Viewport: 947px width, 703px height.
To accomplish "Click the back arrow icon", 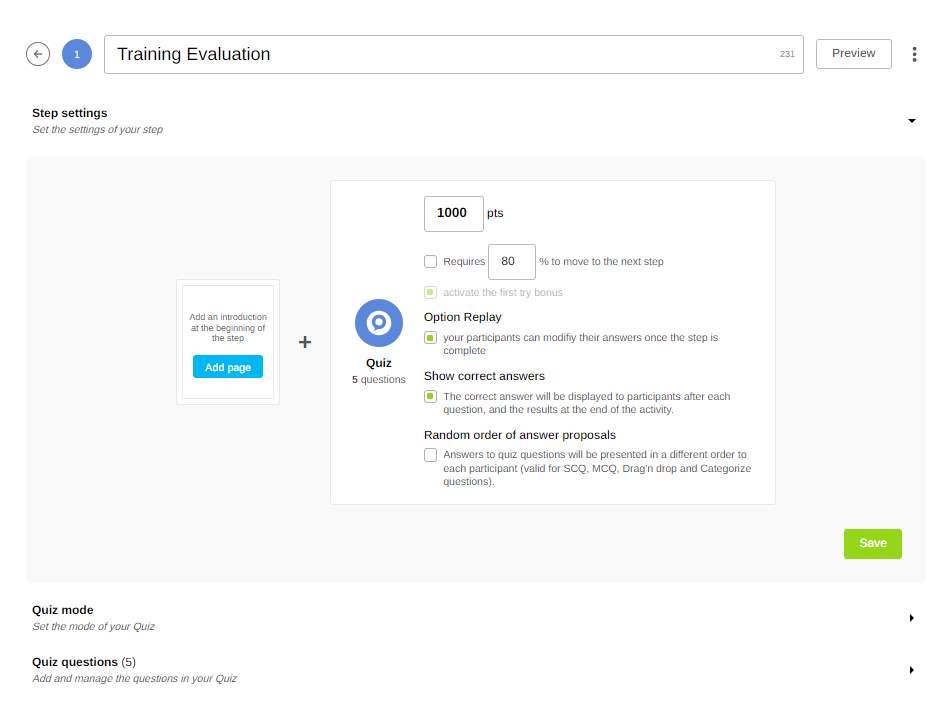I will pyautogui.click(x=38, y=54).
